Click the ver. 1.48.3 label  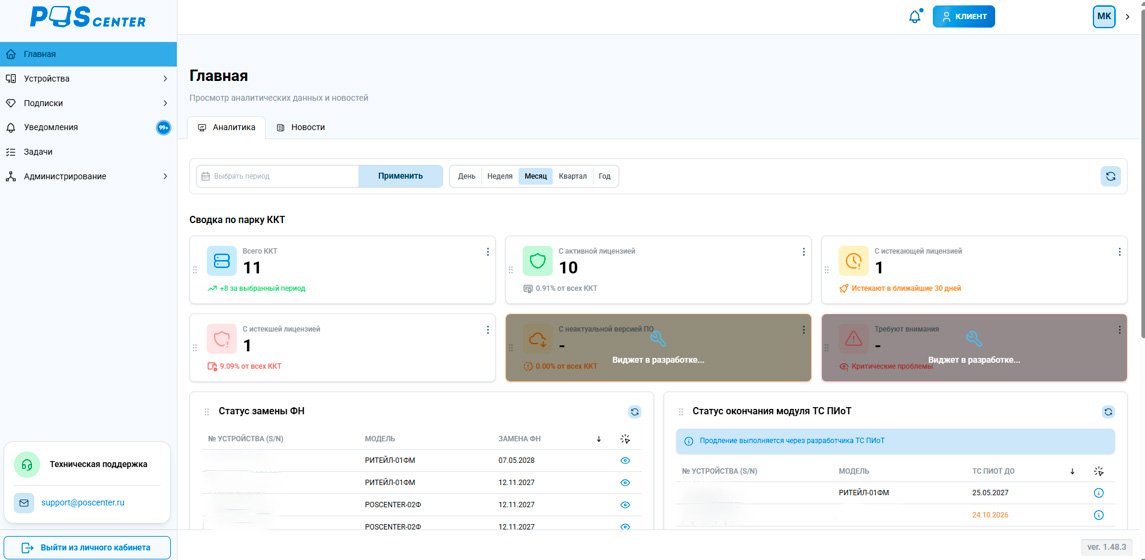pyautogui.click(x=1106, y=547)
